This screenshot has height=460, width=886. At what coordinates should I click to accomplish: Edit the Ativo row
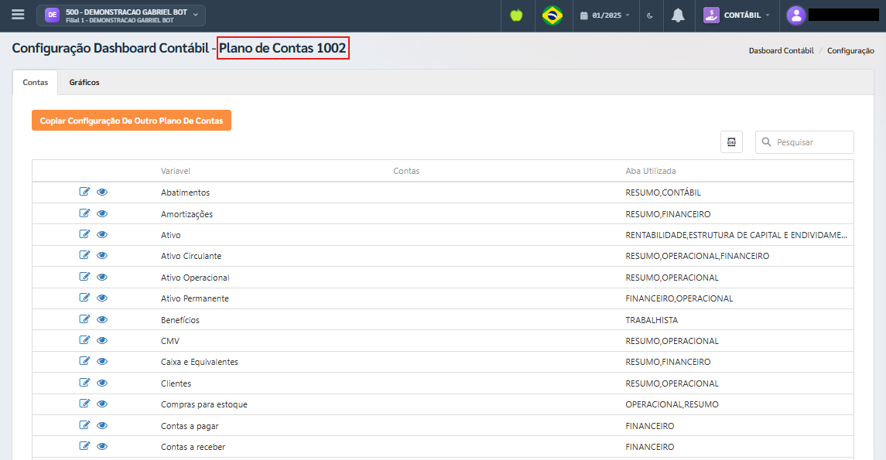point(84,234)
